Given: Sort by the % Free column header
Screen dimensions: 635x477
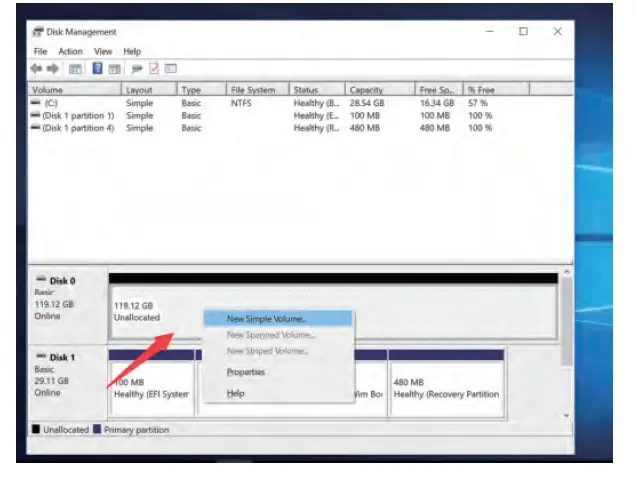Looking at the screenshot, I should (496, 89).
